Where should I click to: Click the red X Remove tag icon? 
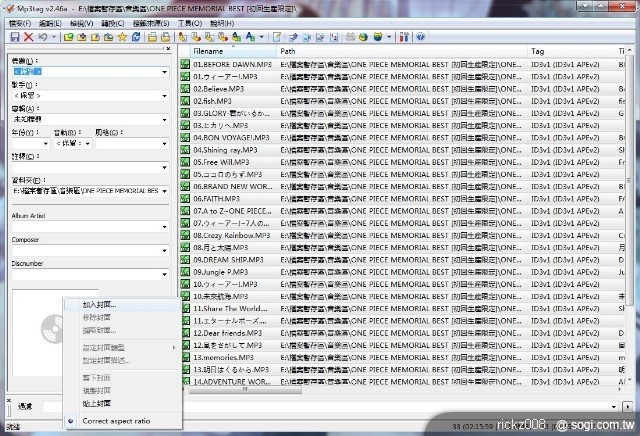[28, 37]
